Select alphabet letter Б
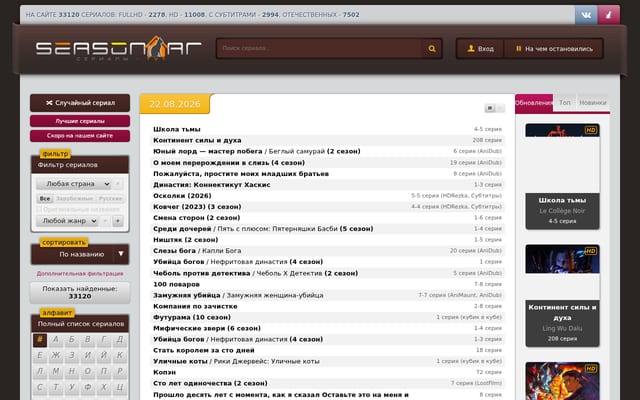Image resolution: width=640 pixels, height=400 pixels. [71, 340]
